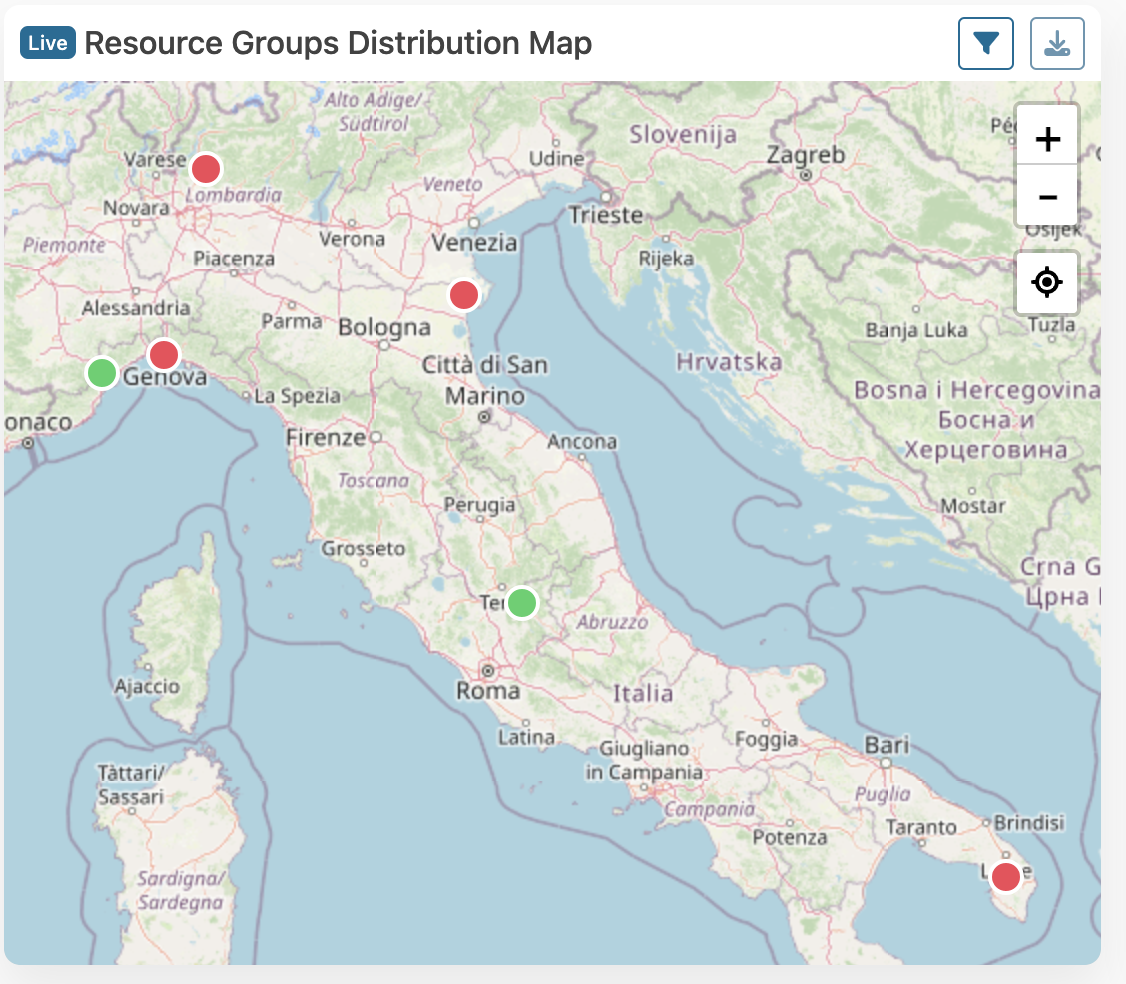Click the Ajaccio label on Corsica
Screen dimensions: 1126x984
pyautogui.click(x=147, y=686)
